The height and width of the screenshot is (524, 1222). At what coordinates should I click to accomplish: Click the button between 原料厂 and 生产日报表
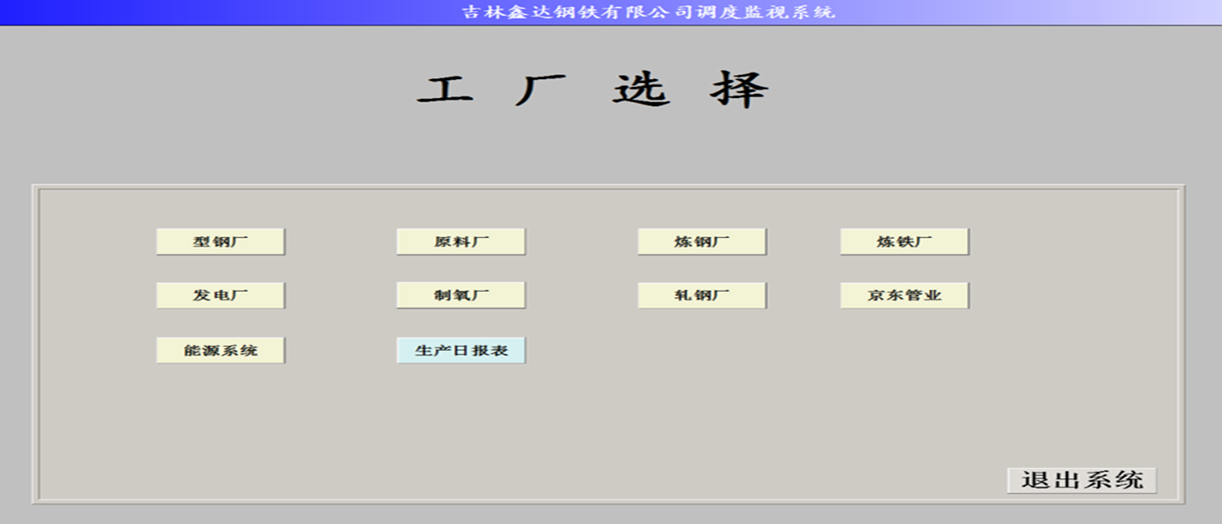[461, 296]
